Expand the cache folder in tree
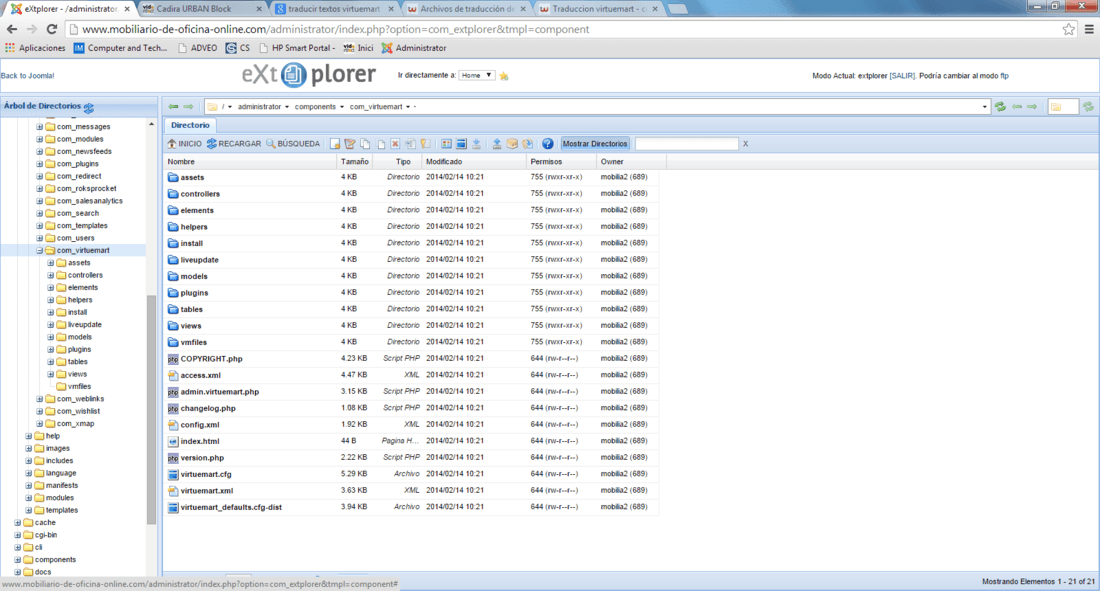Image resolution: width=1100 pixels, height=591 pixels. pyautogui.click(x=18, y=523)
